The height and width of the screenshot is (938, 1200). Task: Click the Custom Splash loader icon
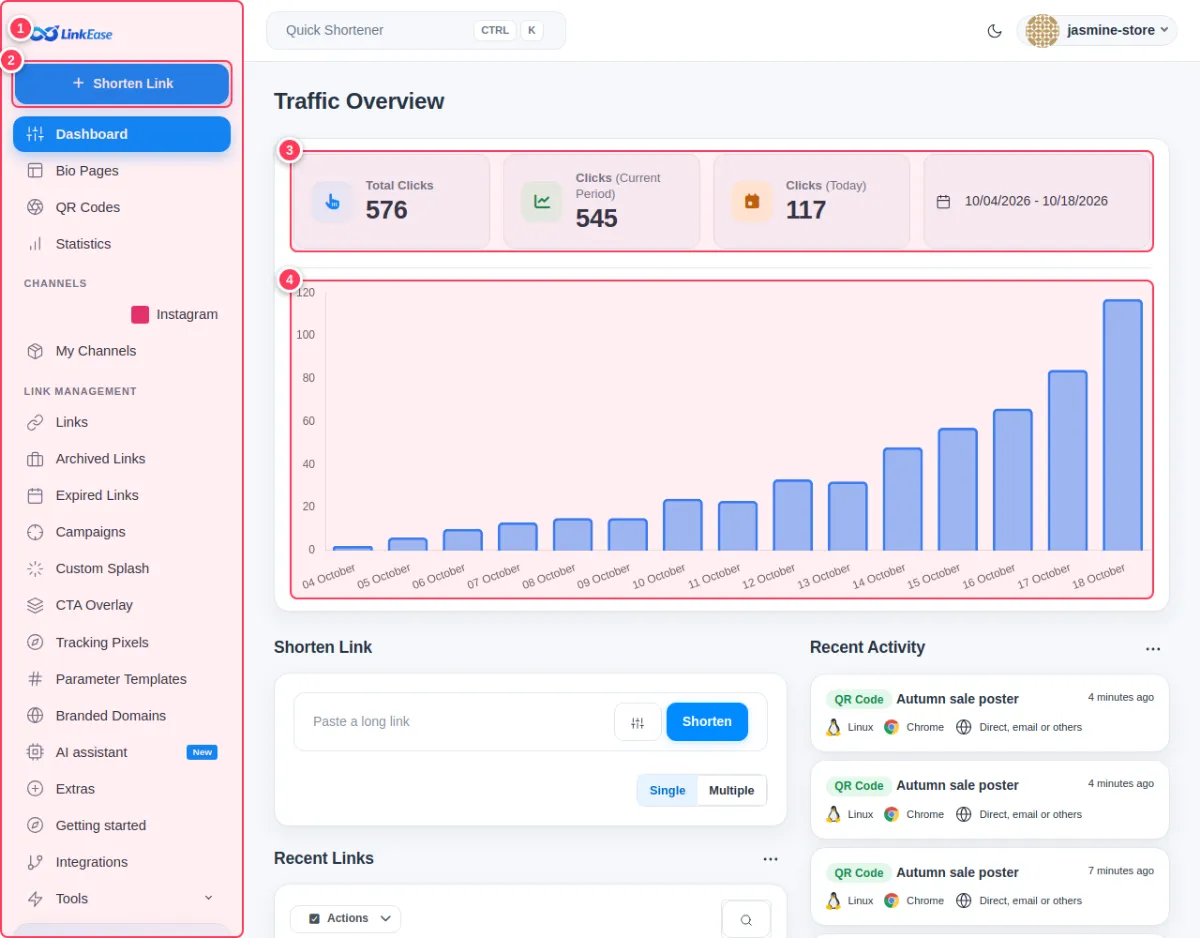pos(35,569)
